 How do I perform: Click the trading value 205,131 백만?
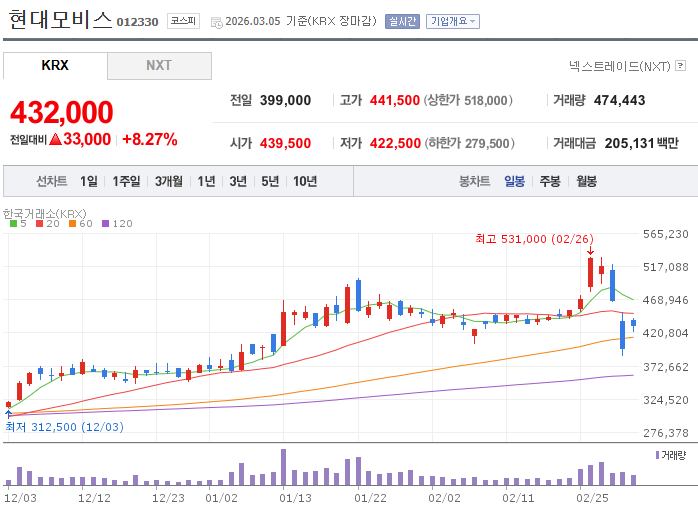pos(641,143)
